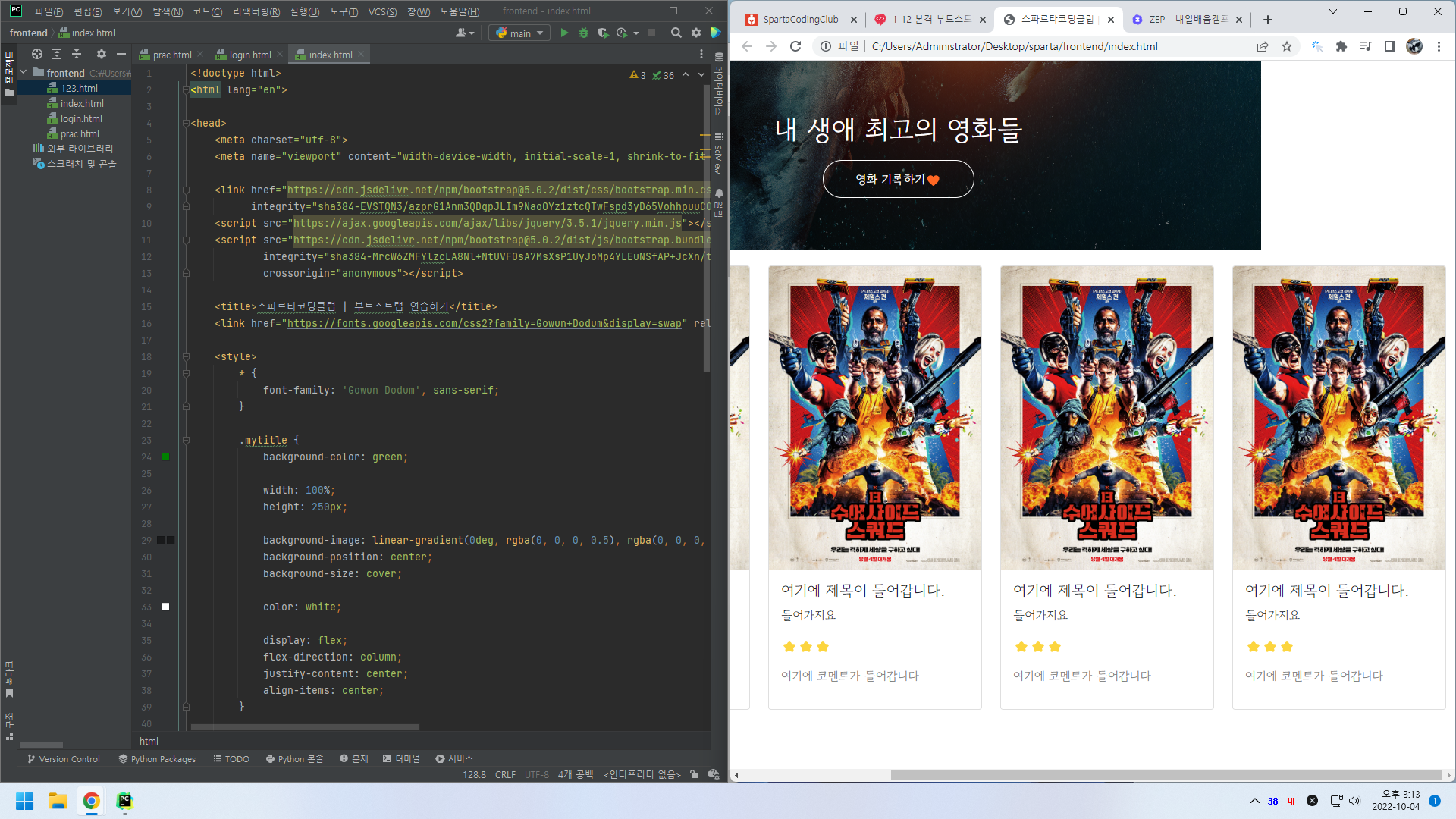Run main with coverage icon
The image size is (1456, 819).
[603, 33]
